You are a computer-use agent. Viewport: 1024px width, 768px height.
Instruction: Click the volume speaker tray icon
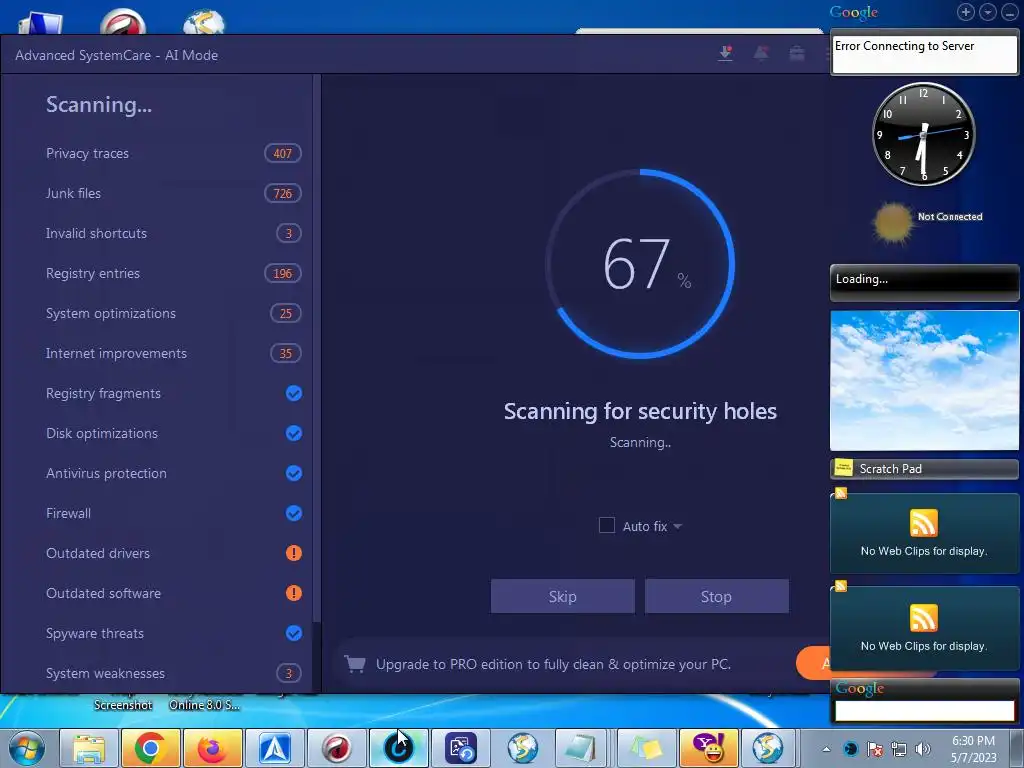click(923, 749)
